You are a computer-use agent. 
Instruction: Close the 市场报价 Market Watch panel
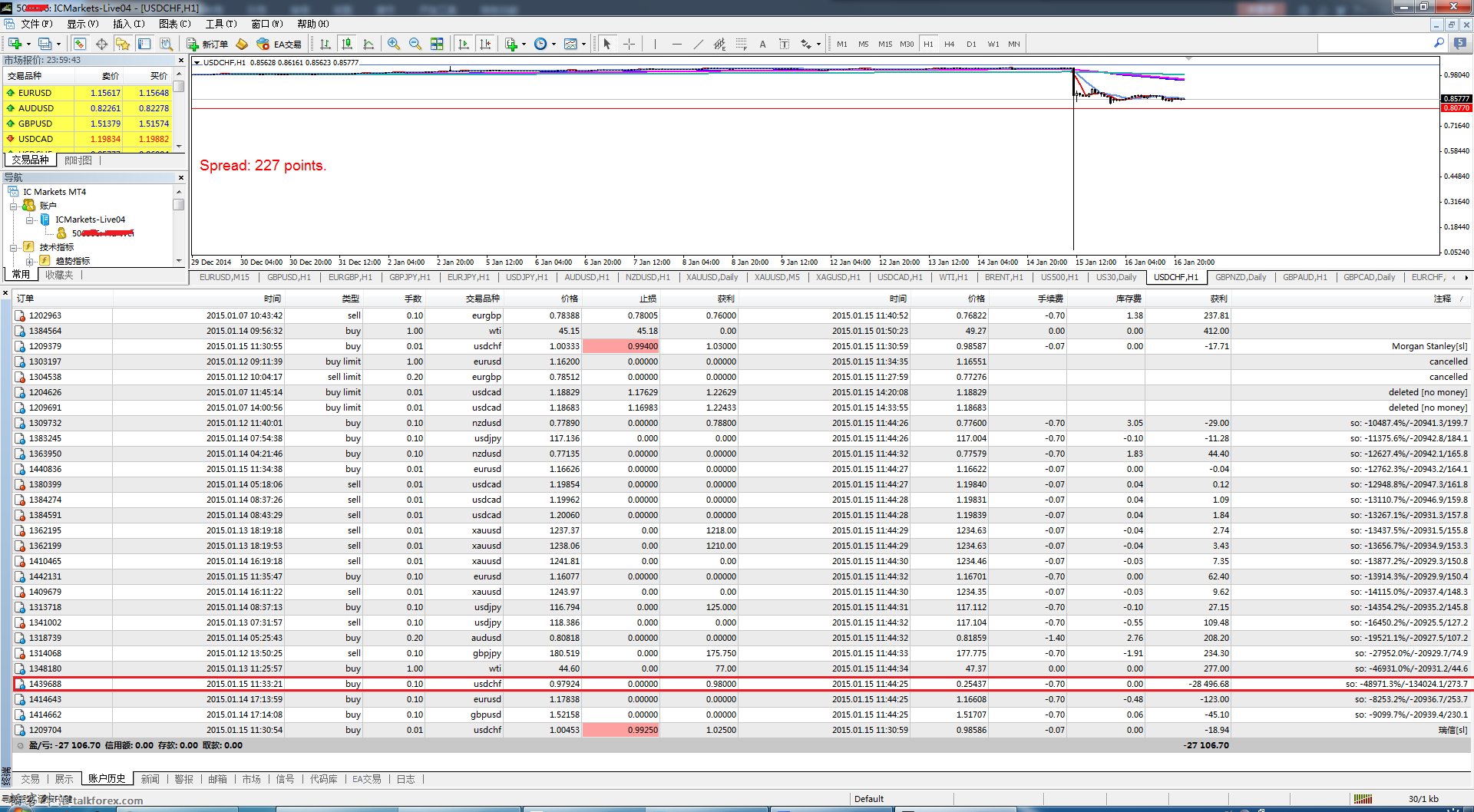pos(181,60)
